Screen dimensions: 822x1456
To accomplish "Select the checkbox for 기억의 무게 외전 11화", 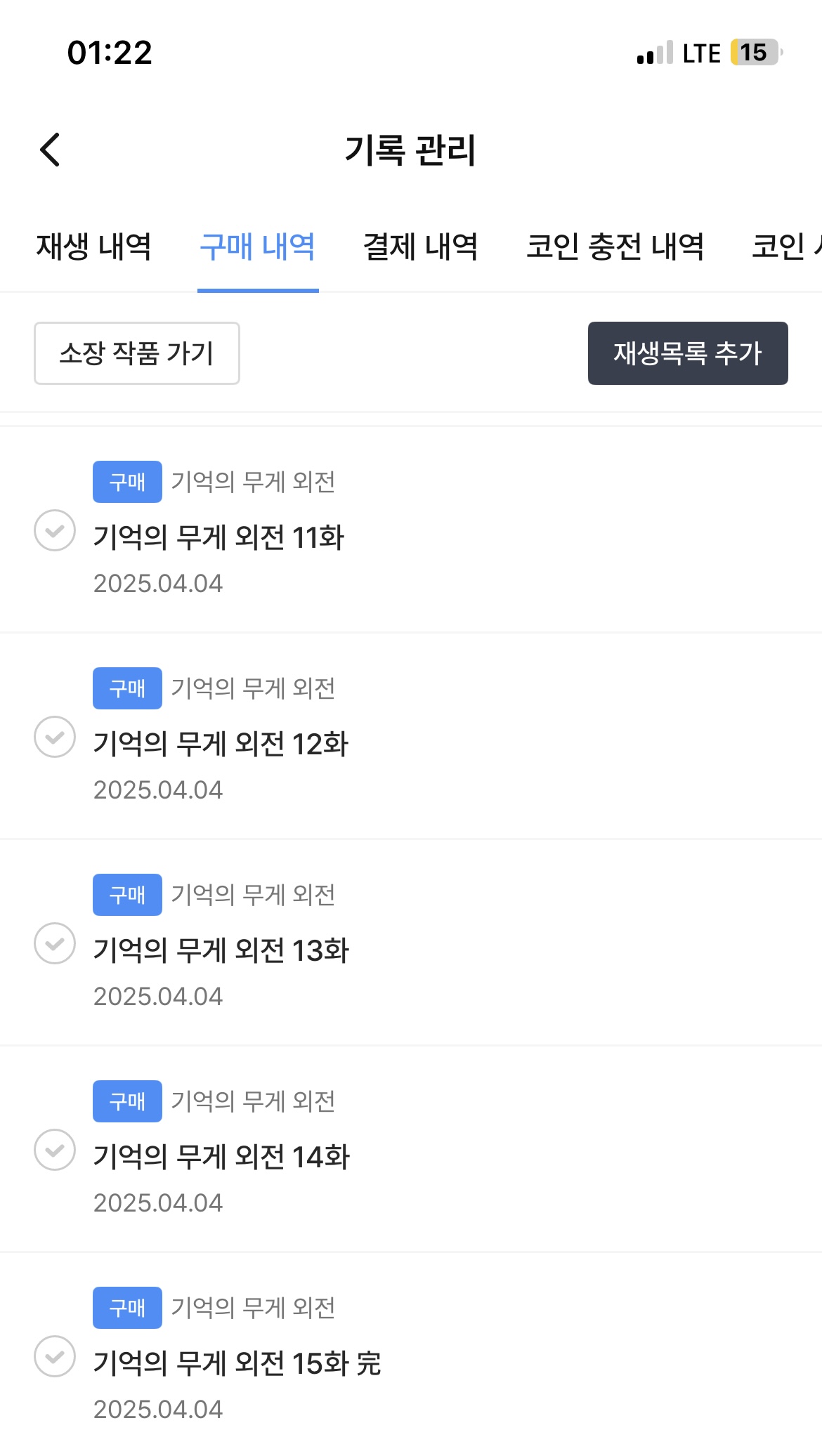I will [x=55, y=530].
